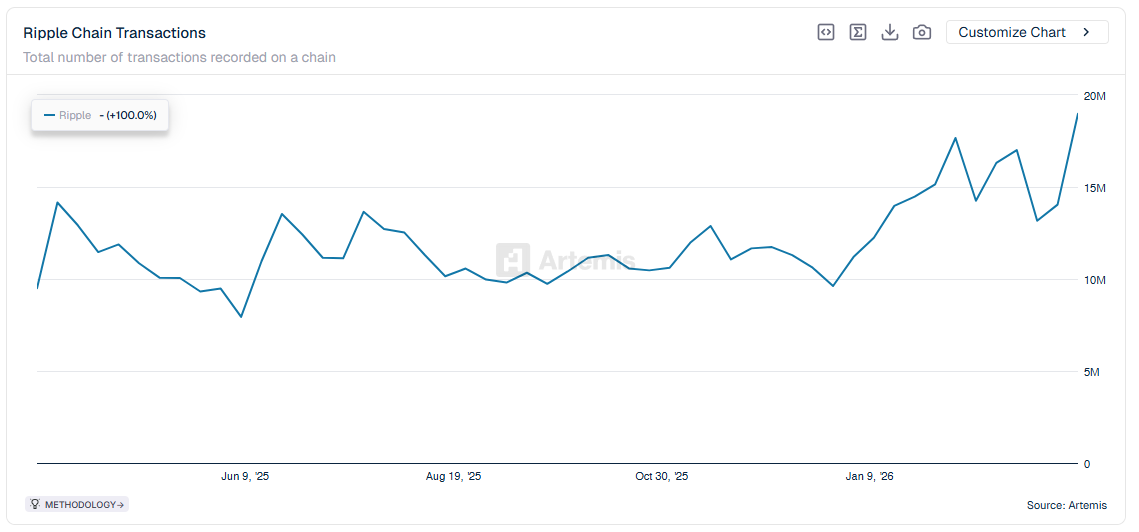Click the Aug 19, '25 axis label
Image resolution: width=1139 pixels, height=532 pixels.
453,476
